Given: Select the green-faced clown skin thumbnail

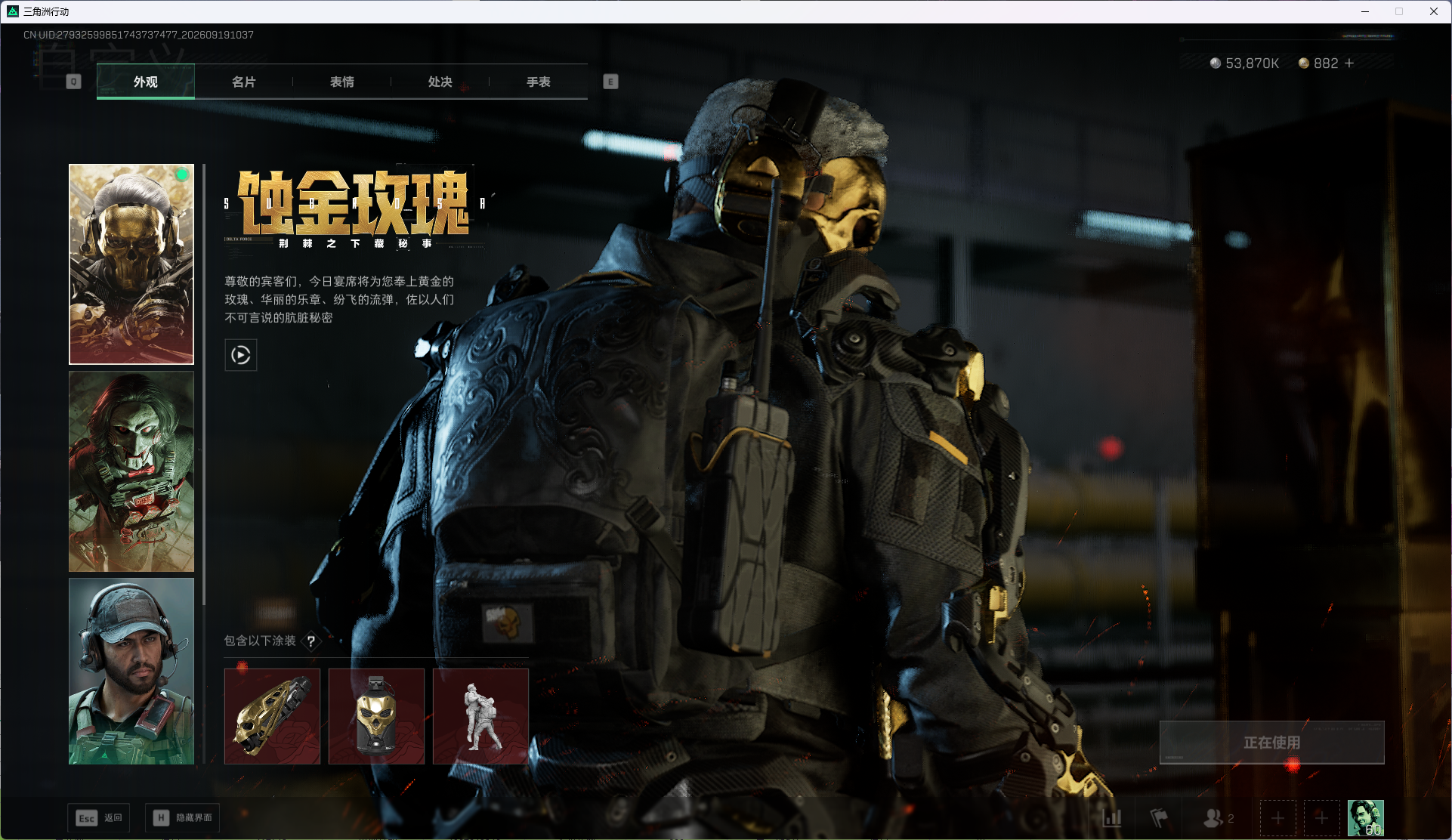Looking at the screenshot, I should 131,471.
